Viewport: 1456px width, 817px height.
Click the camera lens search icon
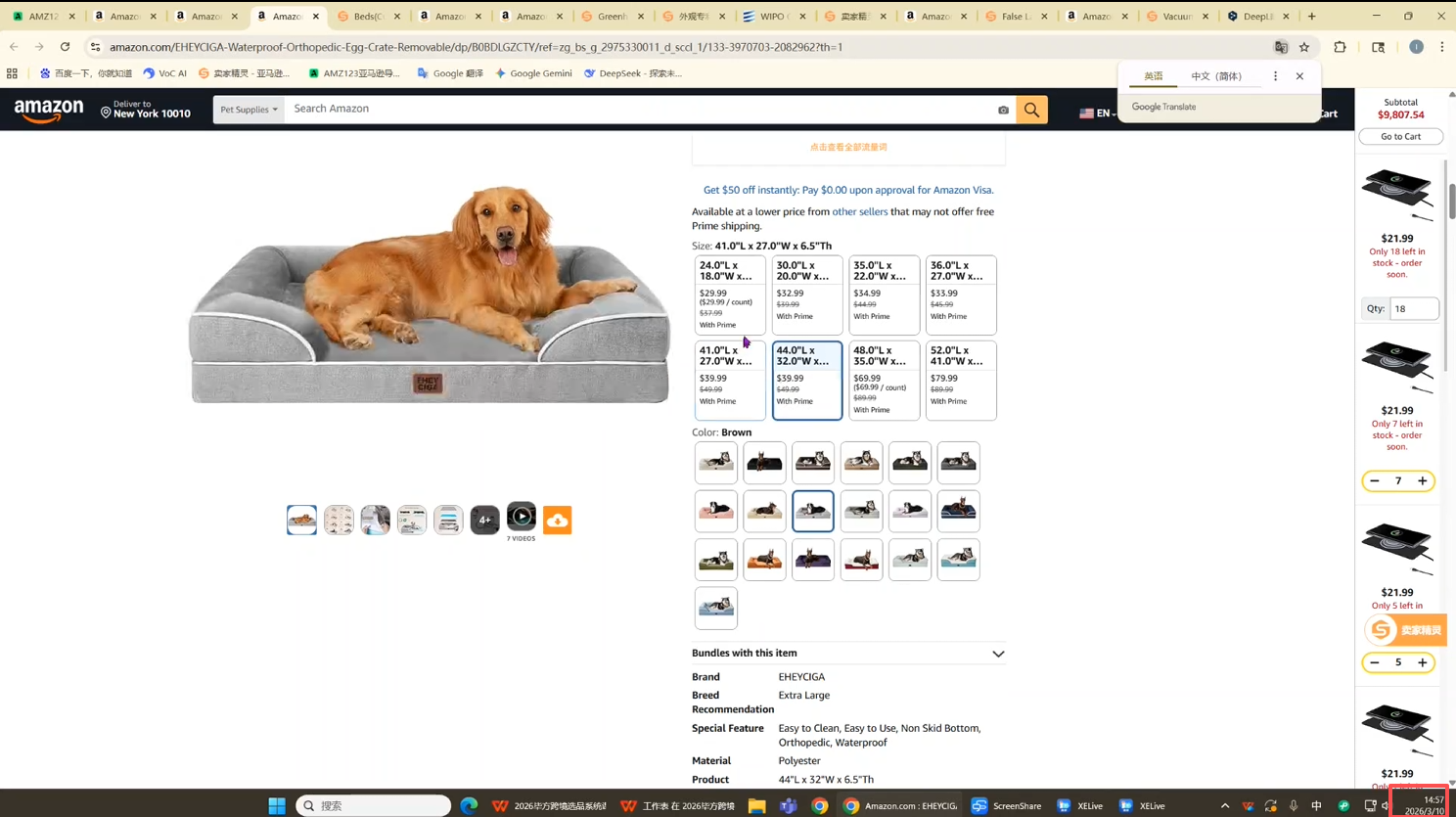(1003, 110)
